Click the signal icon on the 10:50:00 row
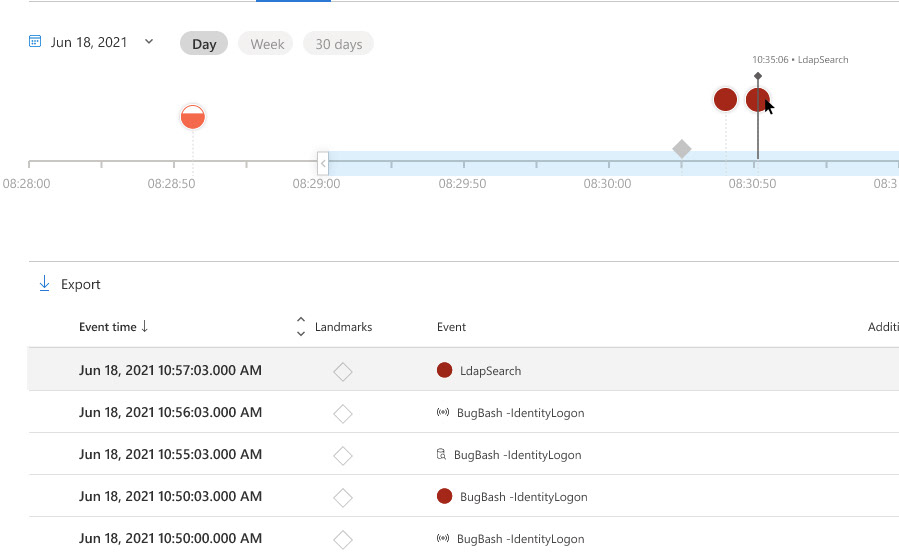The image size is (899, 558). (443, 538)
